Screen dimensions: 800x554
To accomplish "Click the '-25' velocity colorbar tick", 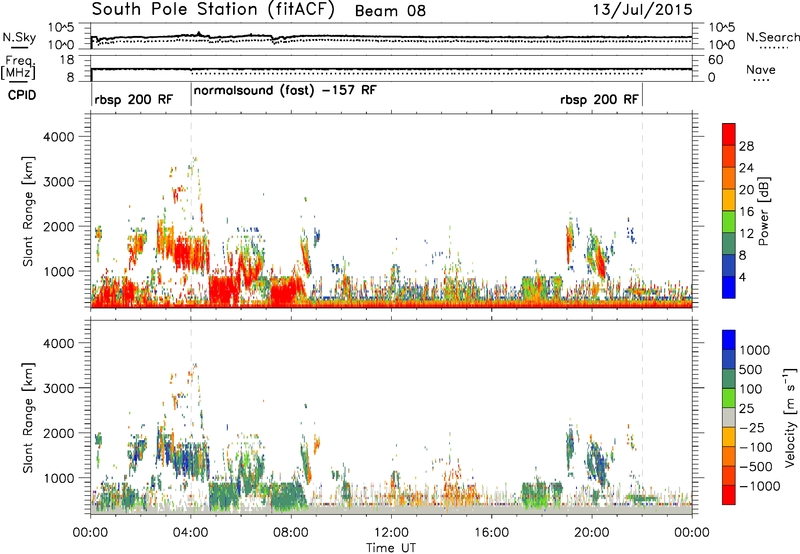I will tap(752, 427).
